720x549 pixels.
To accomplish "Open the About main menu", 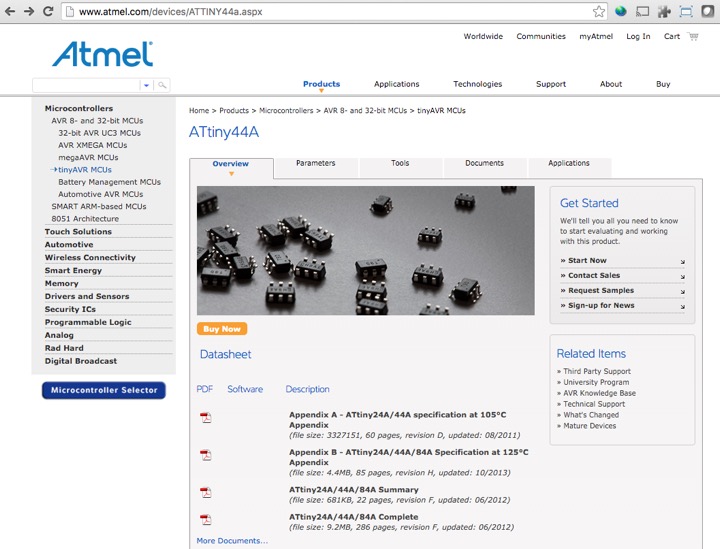I will pyautogui.click(x=611, y=84).
